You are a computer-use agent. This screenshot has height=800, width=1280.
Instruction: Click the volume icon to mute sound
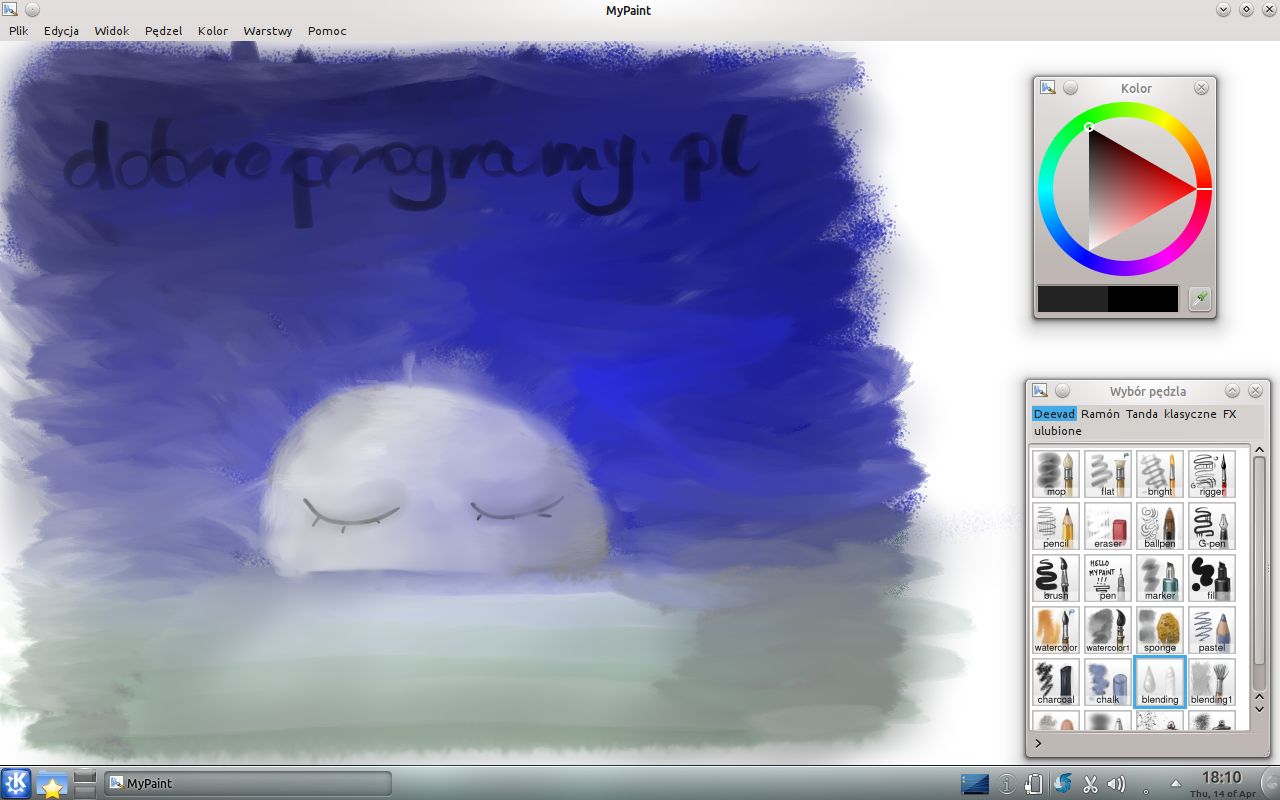tap(1113, 784)
